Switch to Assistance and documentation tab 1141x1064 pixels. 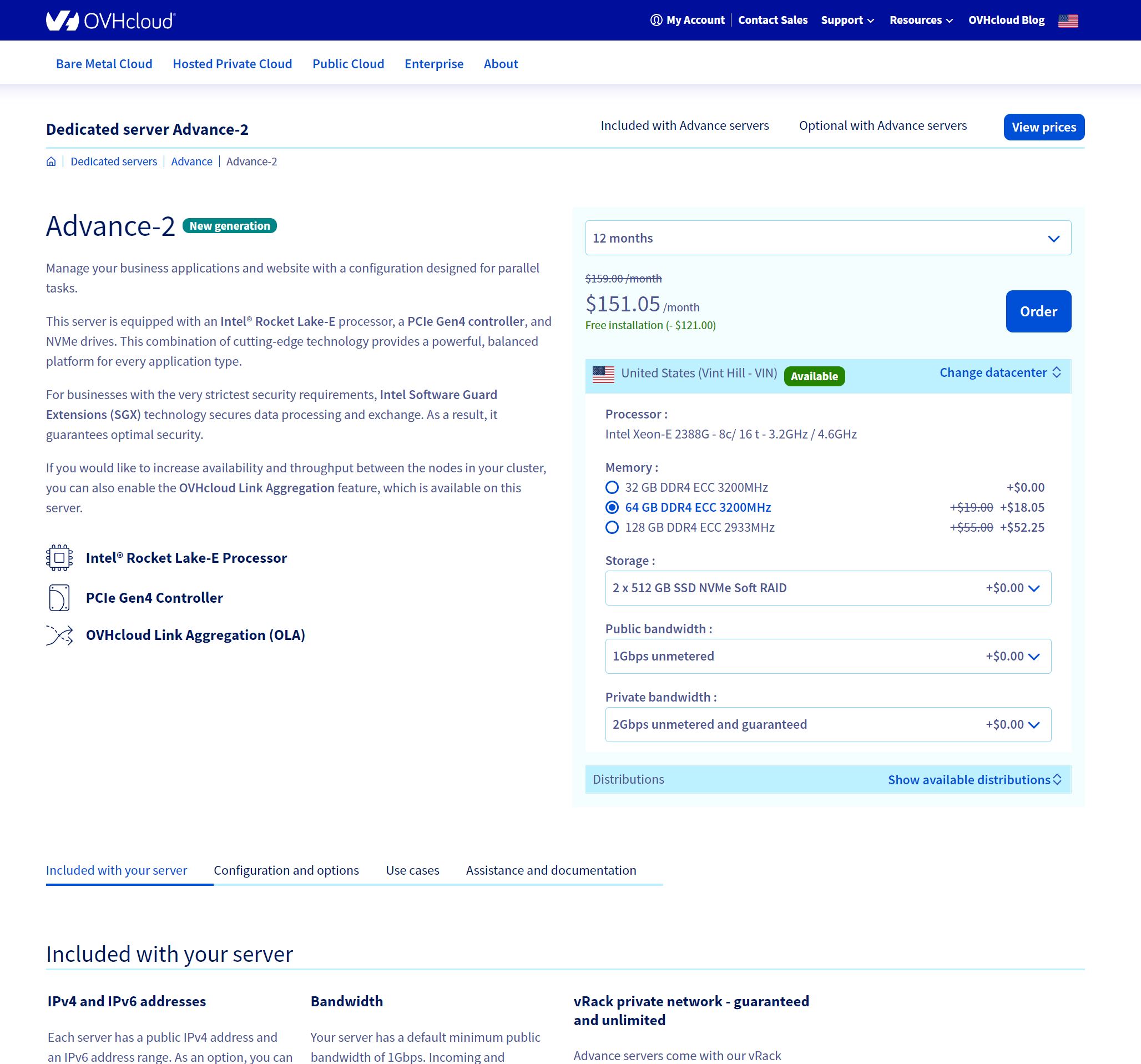point(551,870)
